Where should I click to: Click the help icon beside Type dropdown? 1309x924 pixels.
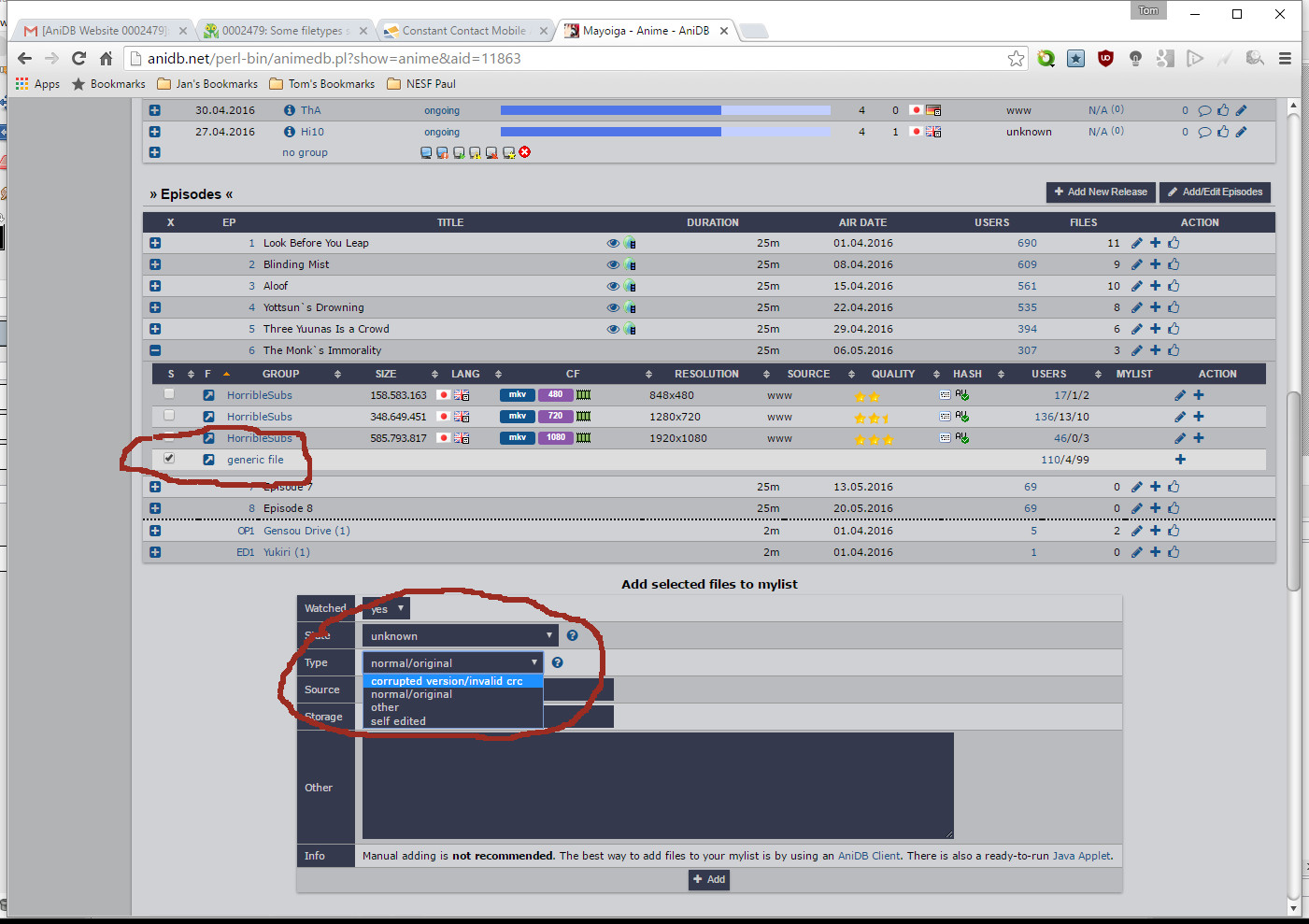[557, 662]
